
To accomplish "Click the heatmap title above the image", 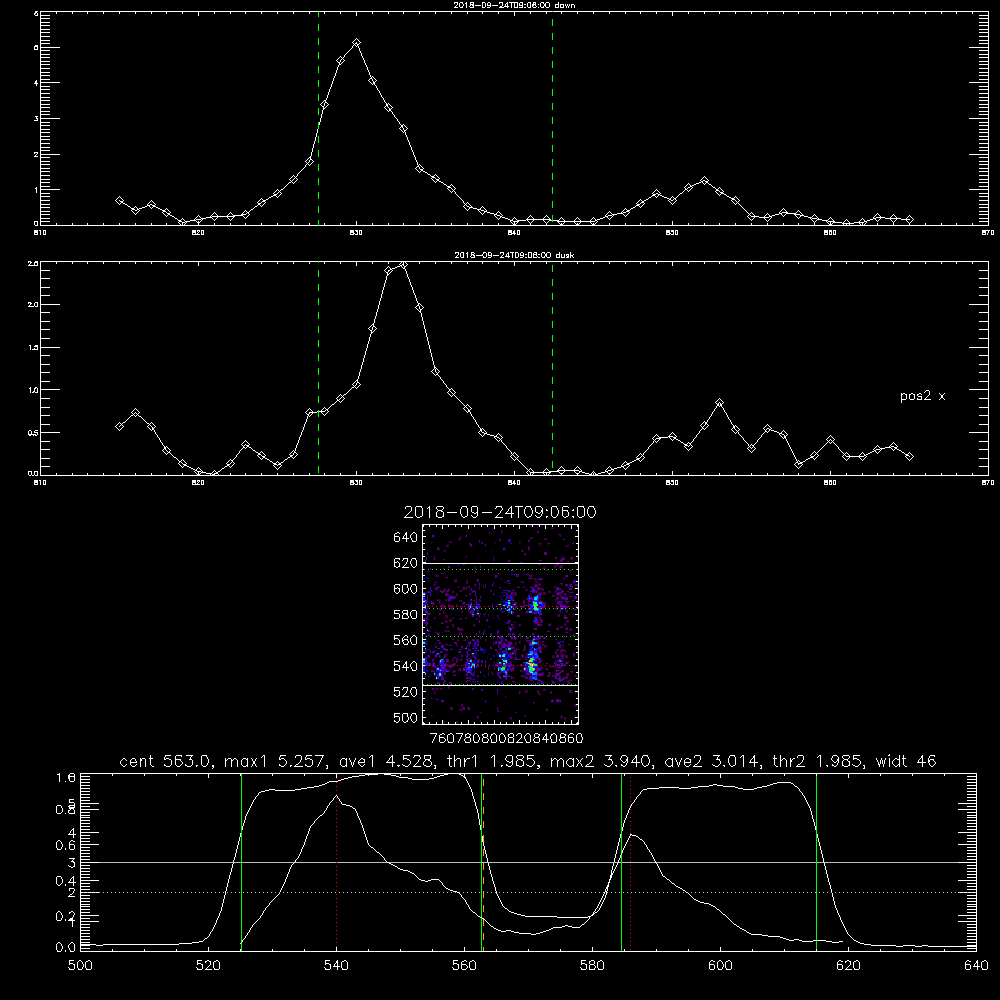I will pyautogui.click(x=500, y=512).
